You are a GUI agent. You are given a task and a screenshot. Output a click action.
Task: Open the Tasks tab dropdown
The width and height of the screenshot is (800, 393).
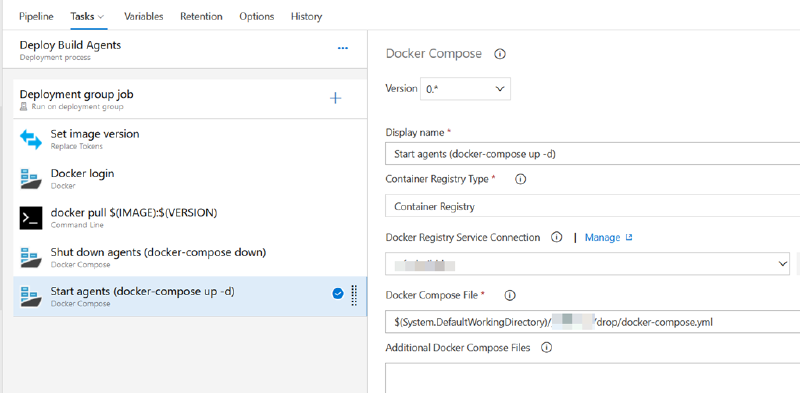88,16
